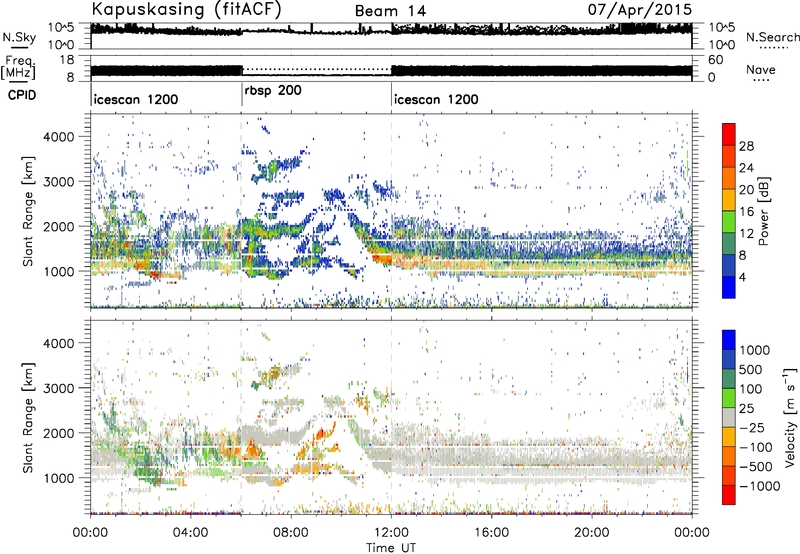Click the 'N.Sky' legend label

19,37
